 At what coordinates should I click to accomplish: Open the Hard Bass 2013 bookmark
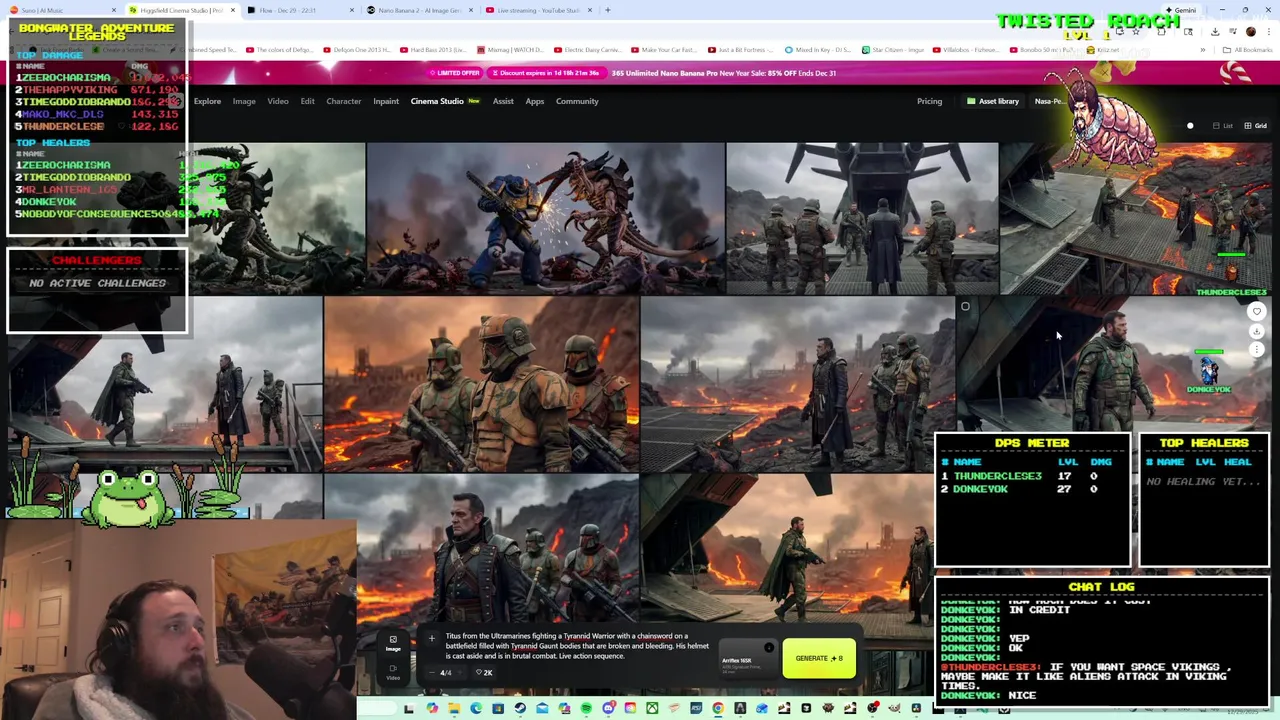pos(435,50)
